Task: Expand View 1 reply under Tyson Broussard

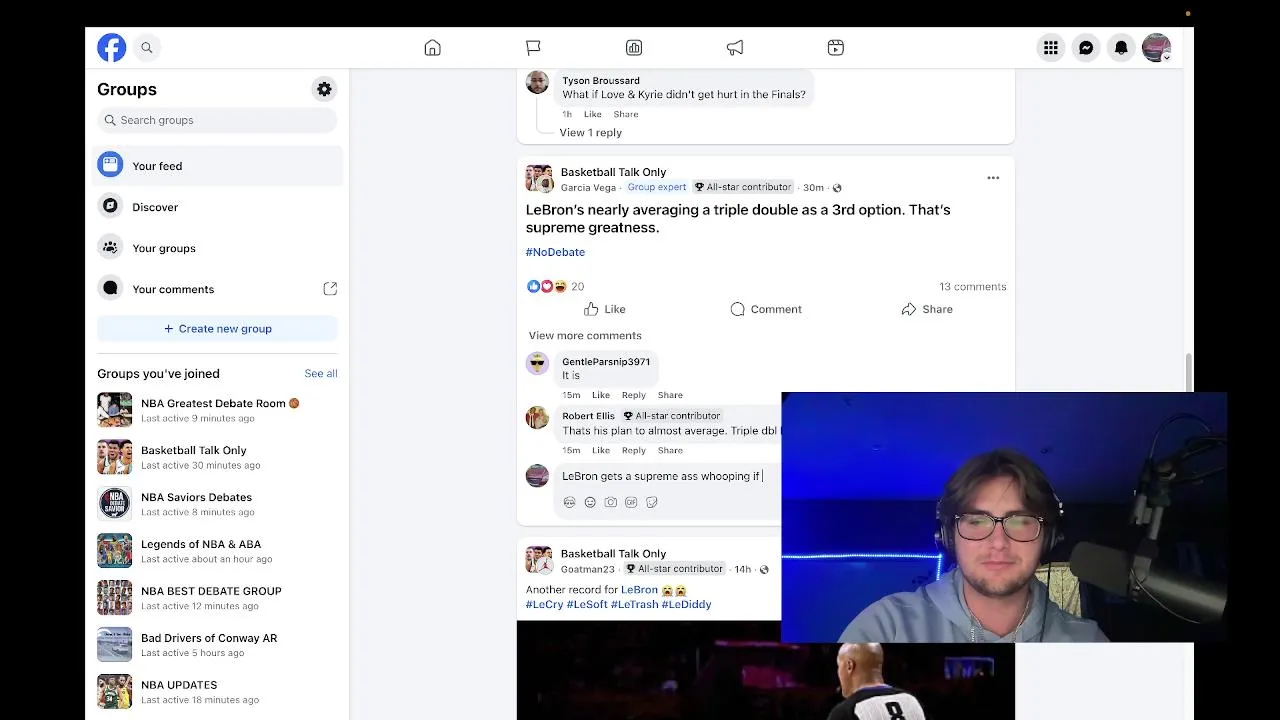Action: click(x=590, y=132)
